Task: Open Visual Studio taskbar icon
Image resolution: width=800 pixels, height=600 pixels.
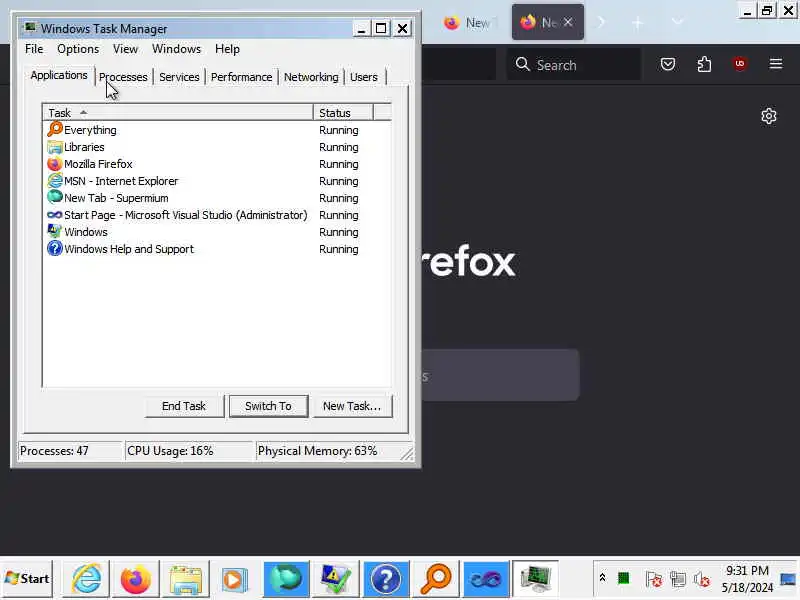Action: click(x=486, y=579)
